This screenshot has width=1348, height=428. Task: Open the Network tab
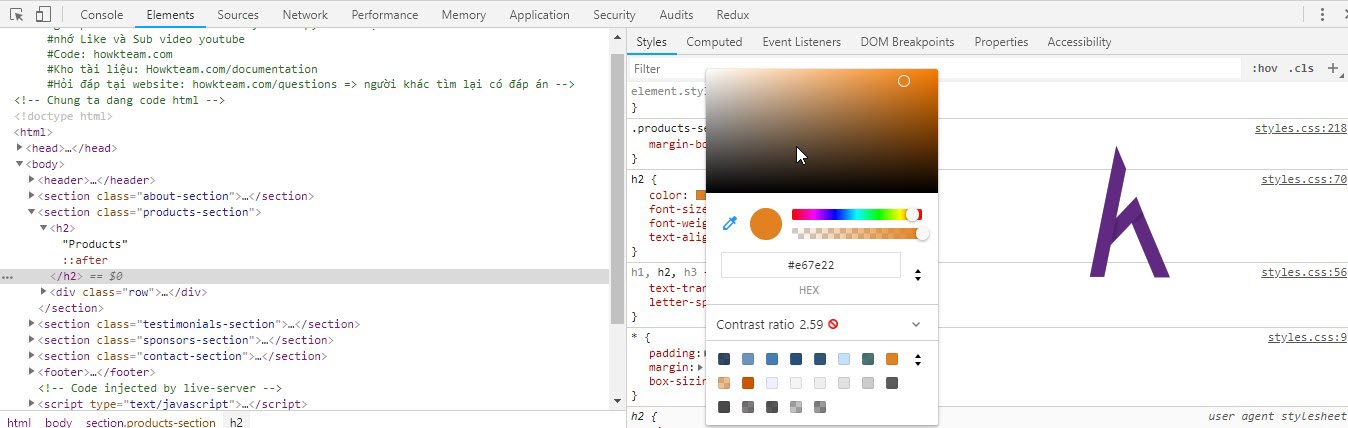click(x=305, y=15)
